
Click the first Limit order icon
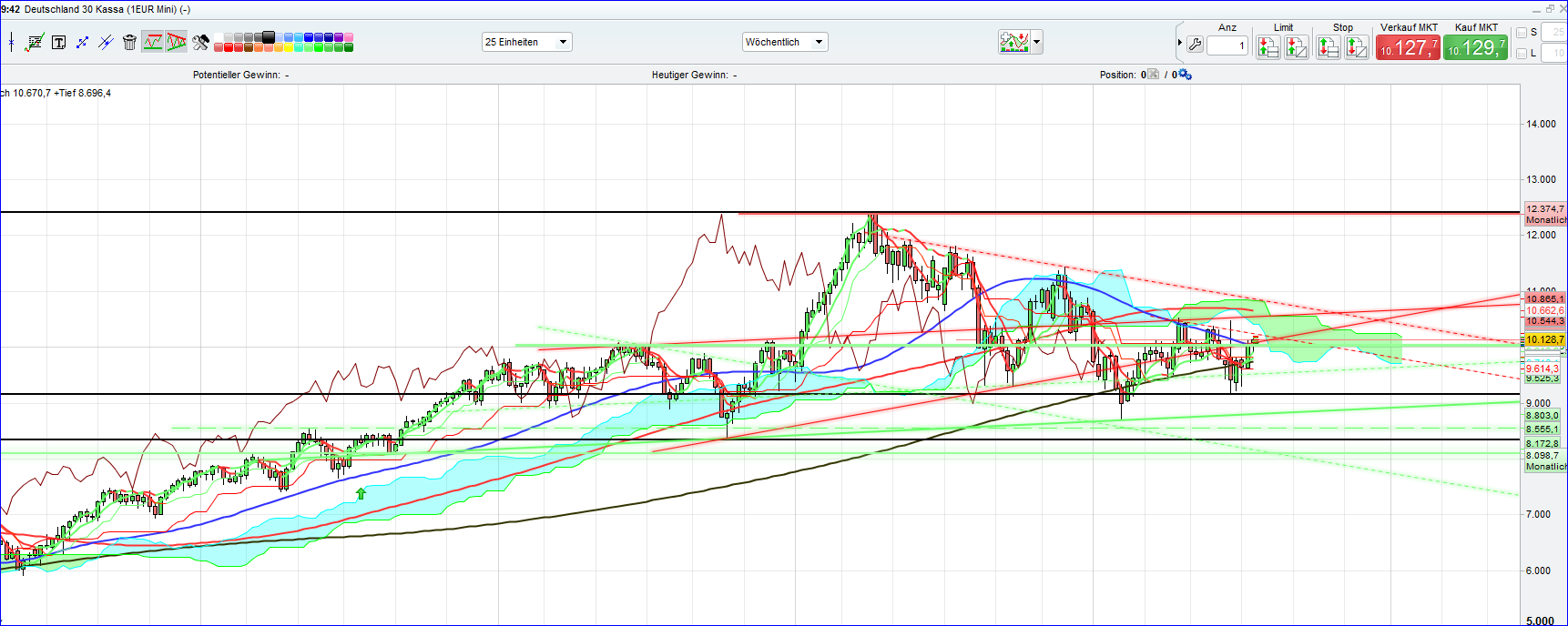click(1268, 46)
